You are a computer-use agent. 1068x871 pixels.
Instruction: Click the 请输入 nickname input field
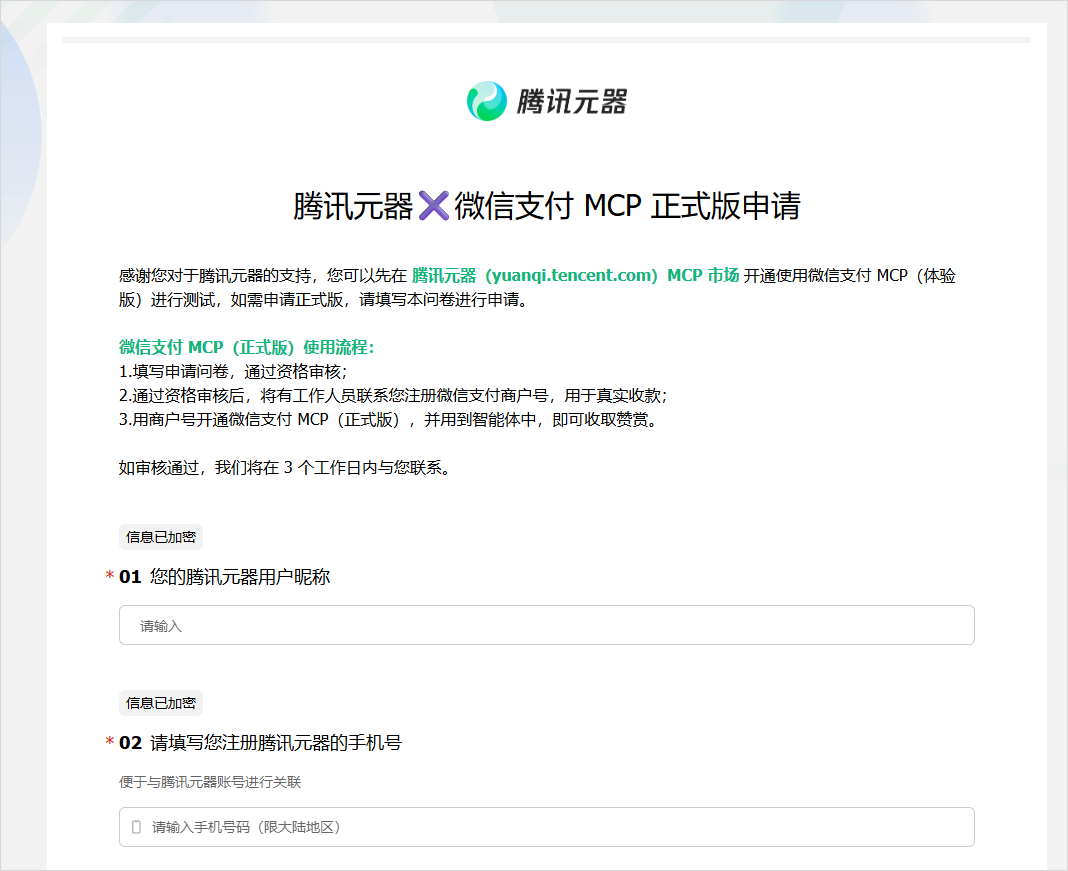point(546,624)
